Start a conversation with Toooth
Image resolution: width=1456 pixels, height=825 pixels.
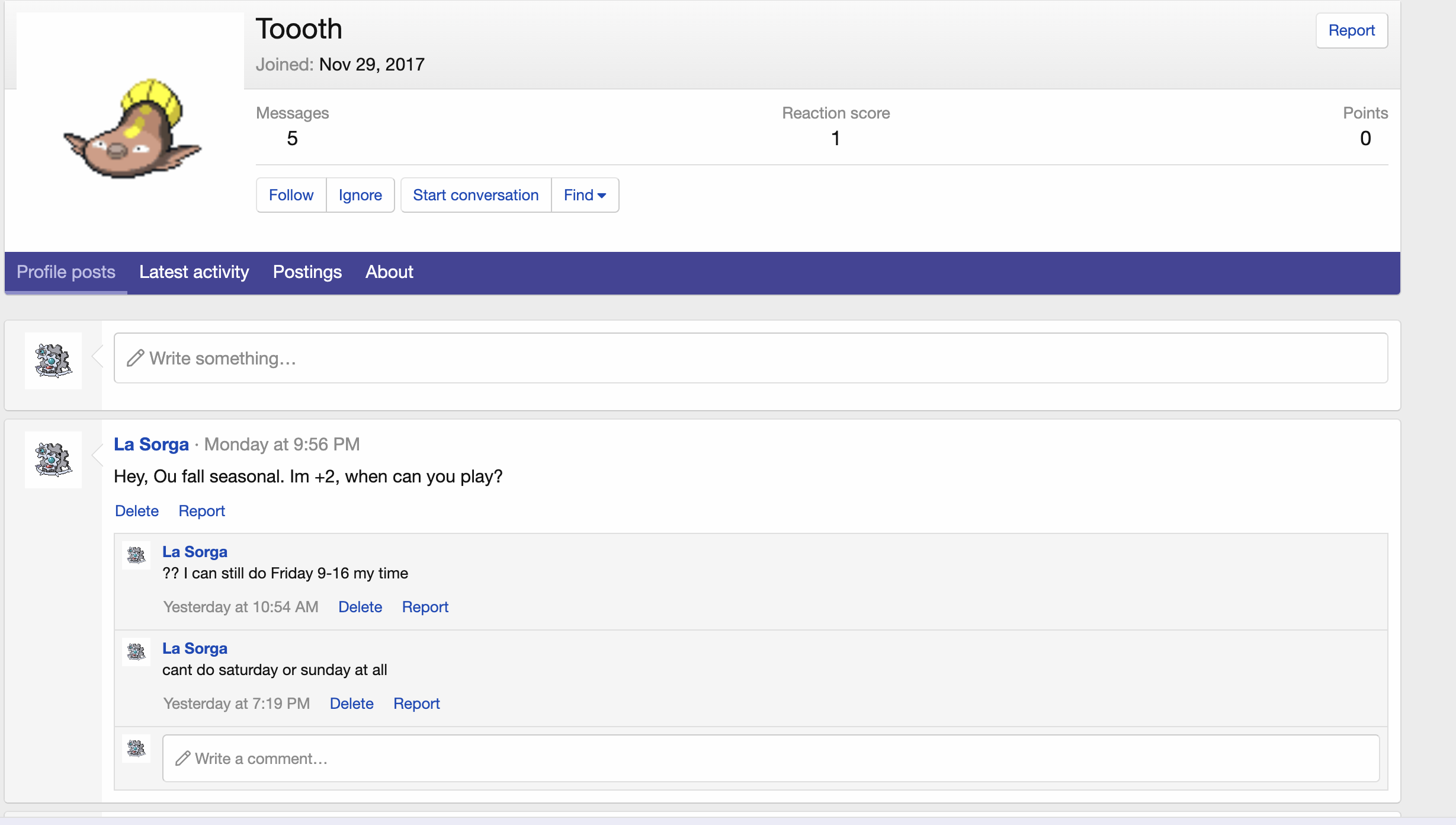[476, 195]
